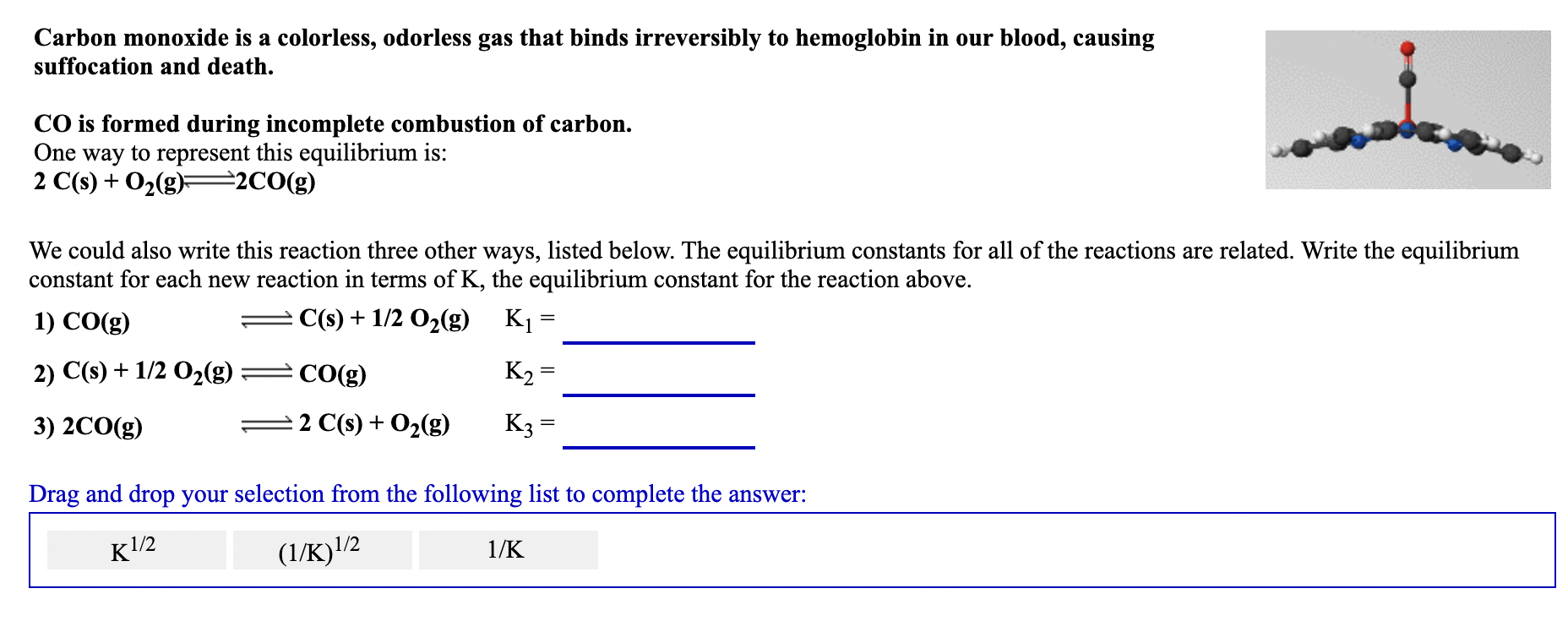Click the K2 = label
This screenshot has height=632, width=1568.
tap(530, 372)
